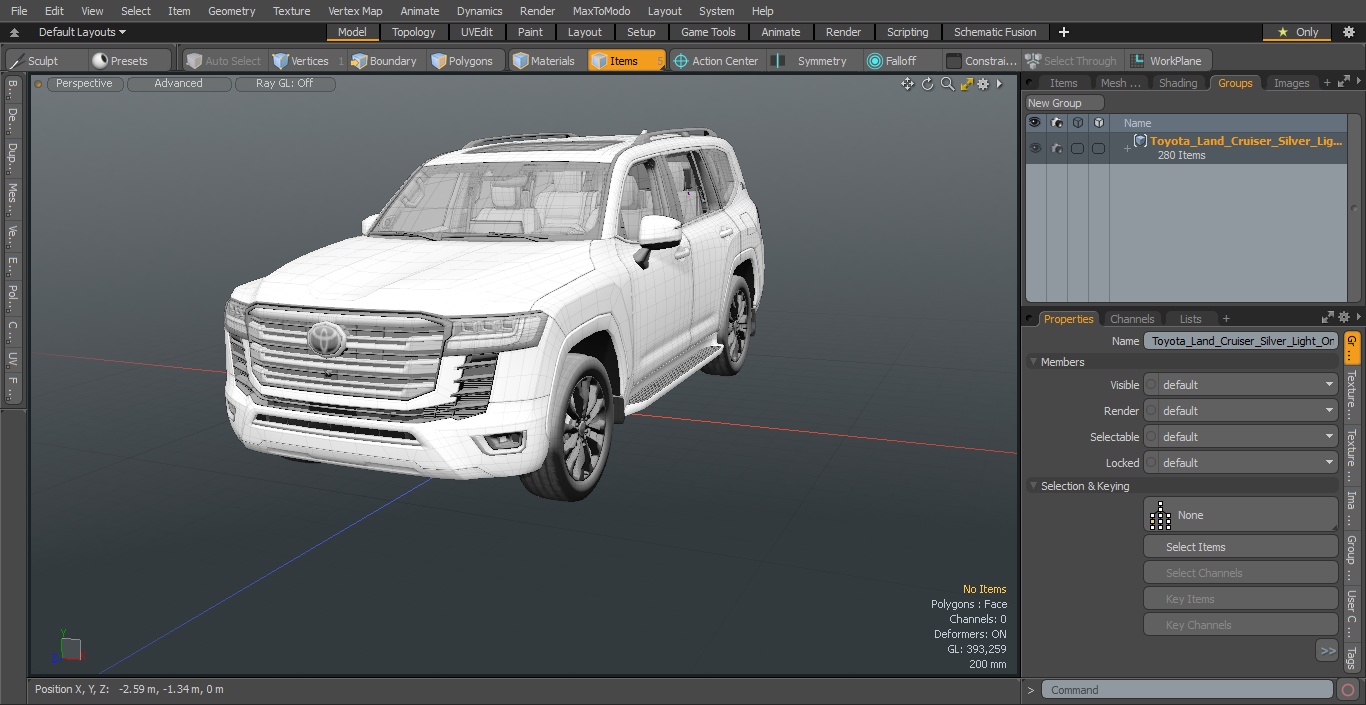
Task: Click the render camera column header
Action: coord(1057,123)
